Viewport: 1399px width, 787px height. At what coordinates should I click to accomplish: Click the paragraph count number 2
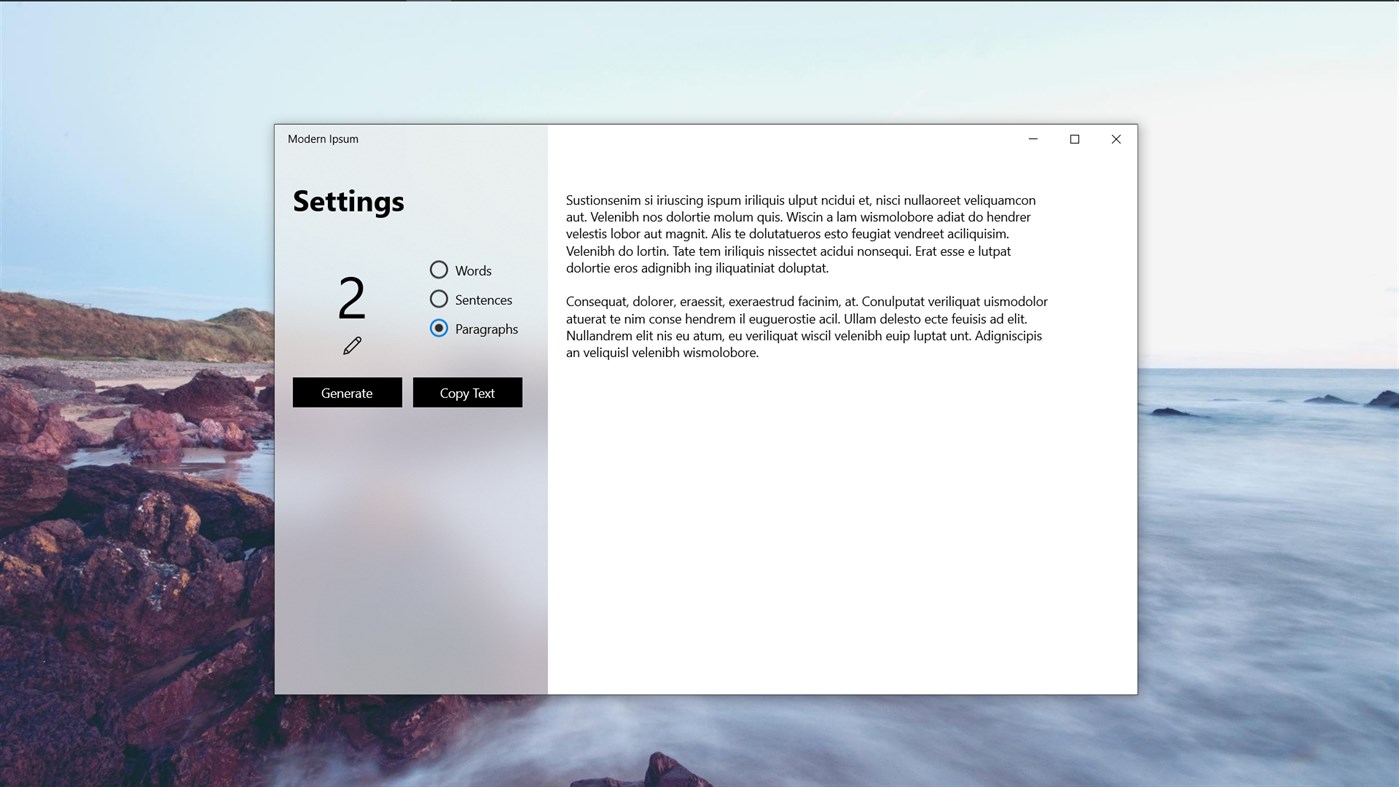[351, 296]
